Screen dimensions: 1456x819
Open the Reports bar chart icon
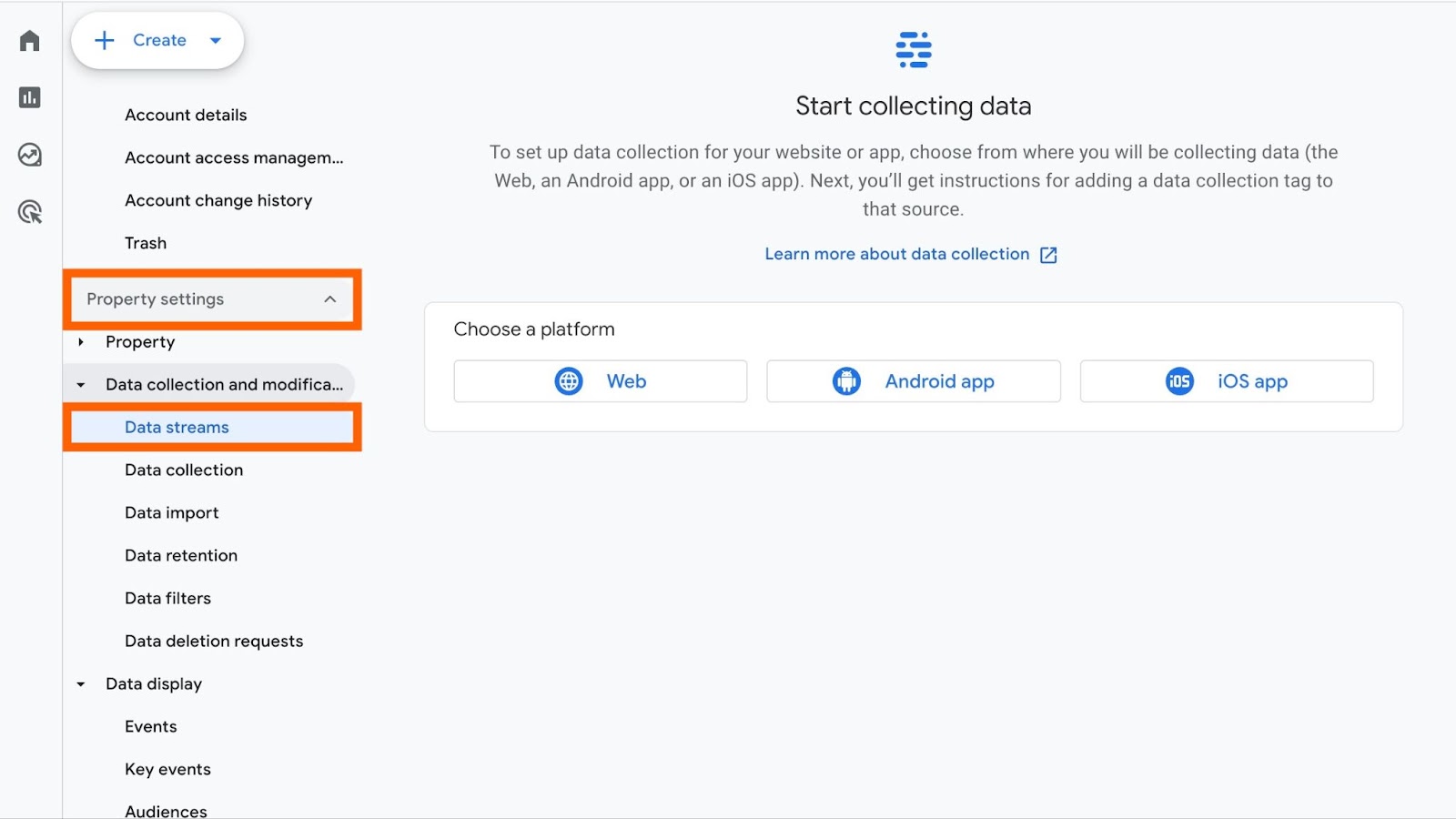pos(30,97)
